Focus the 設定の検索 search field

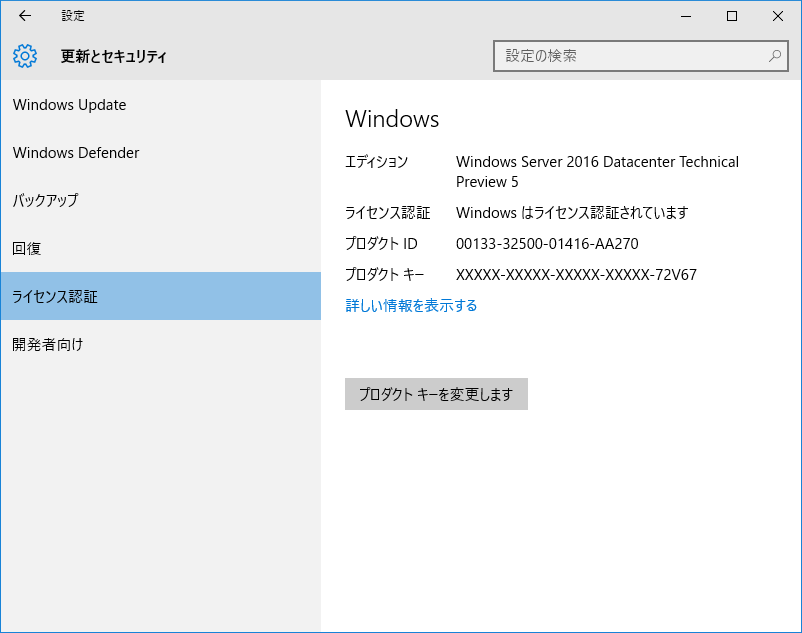coord(640,56)
